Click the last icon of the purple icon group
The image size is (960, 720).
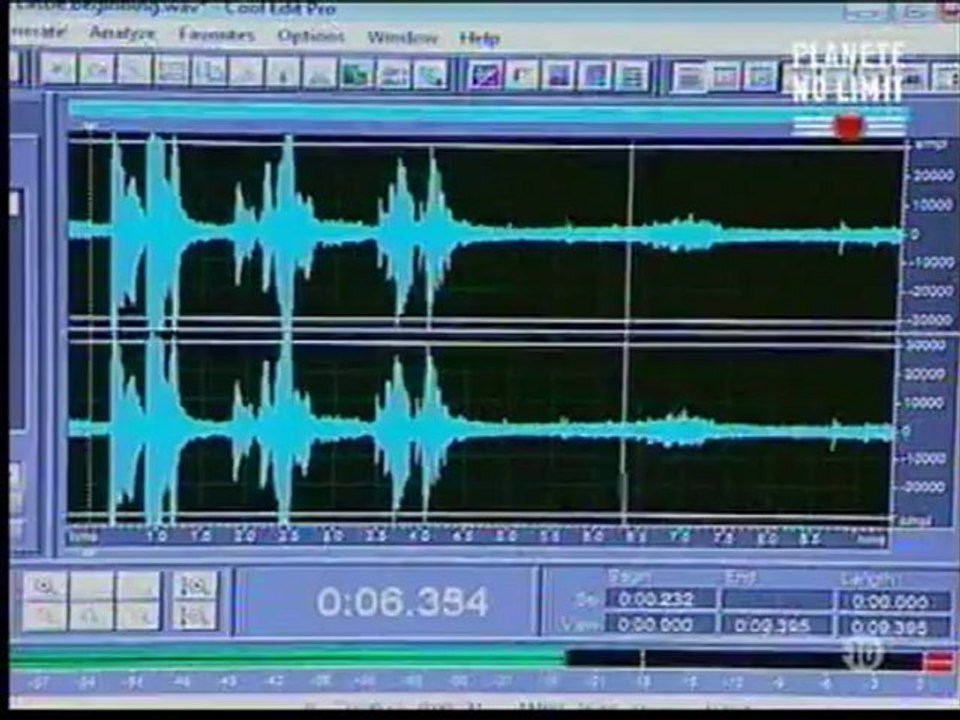(632, 77)
